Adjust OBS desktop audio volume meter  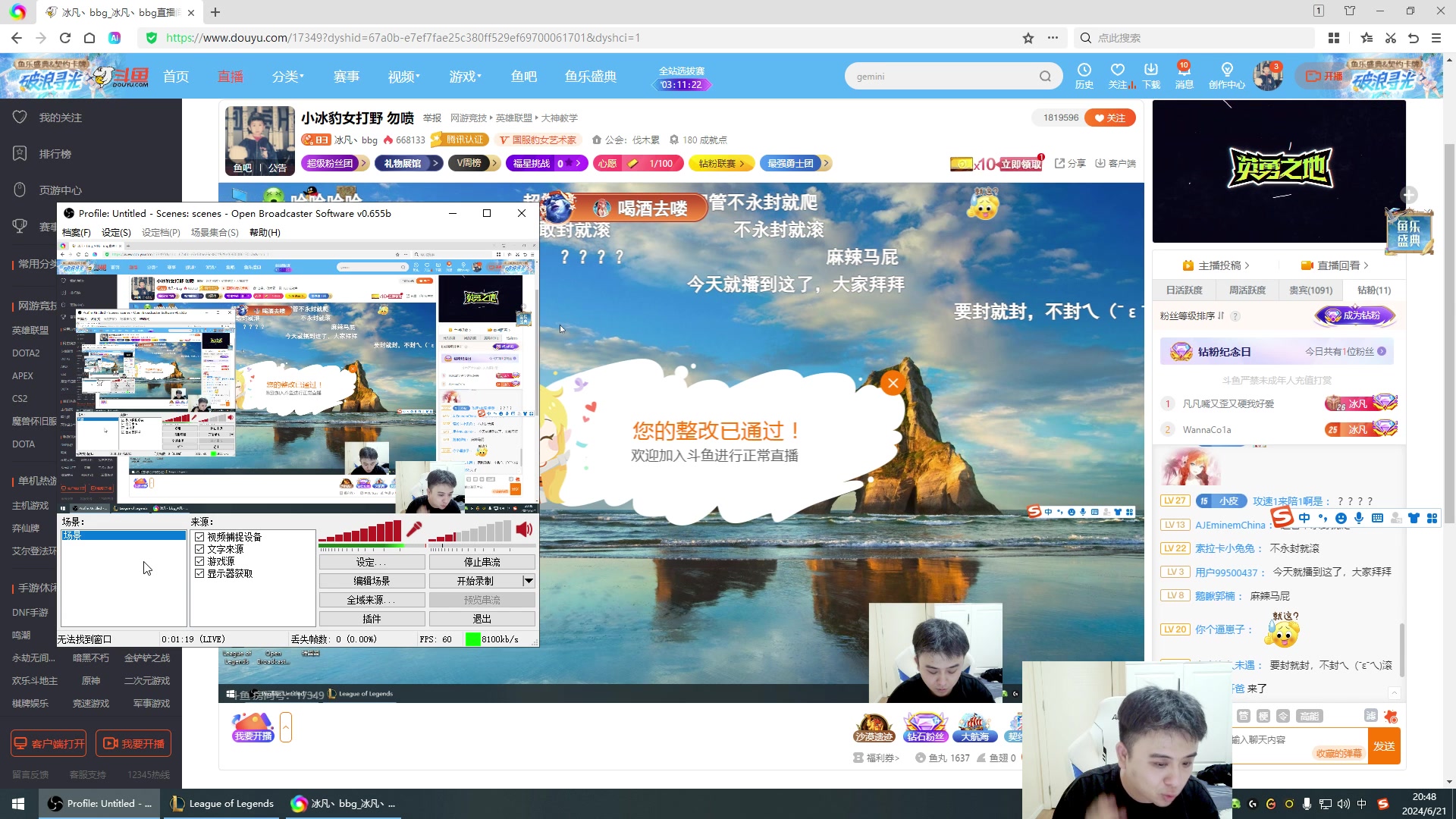click(x=470, y=530)
